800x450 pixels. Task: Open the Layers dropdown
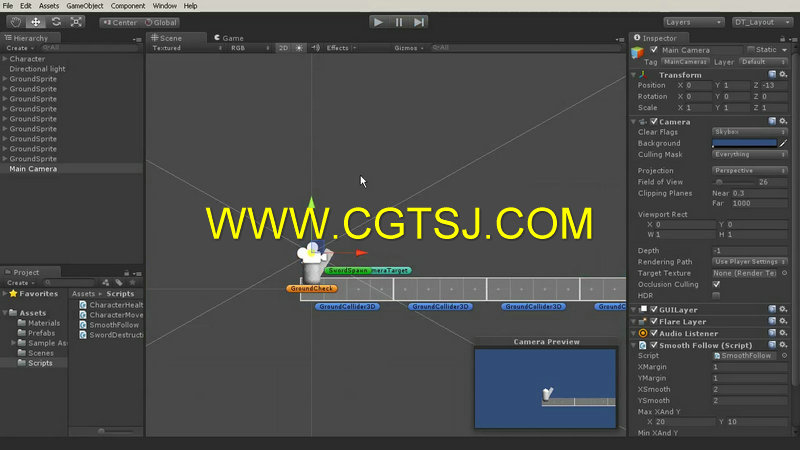click(693, 22)
